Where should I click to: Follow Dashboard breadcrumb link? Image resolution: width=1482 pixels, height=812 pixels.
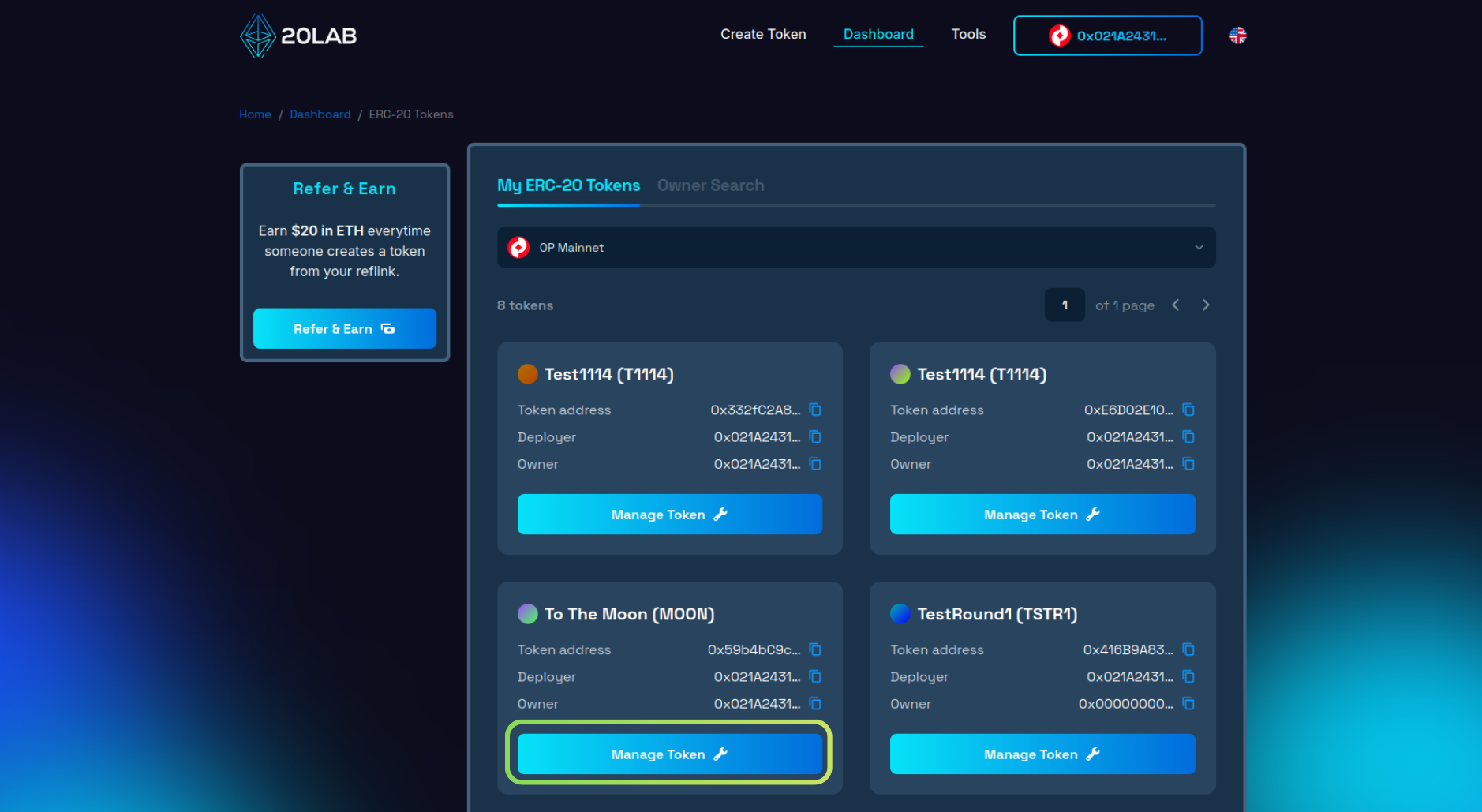(320, 114)
